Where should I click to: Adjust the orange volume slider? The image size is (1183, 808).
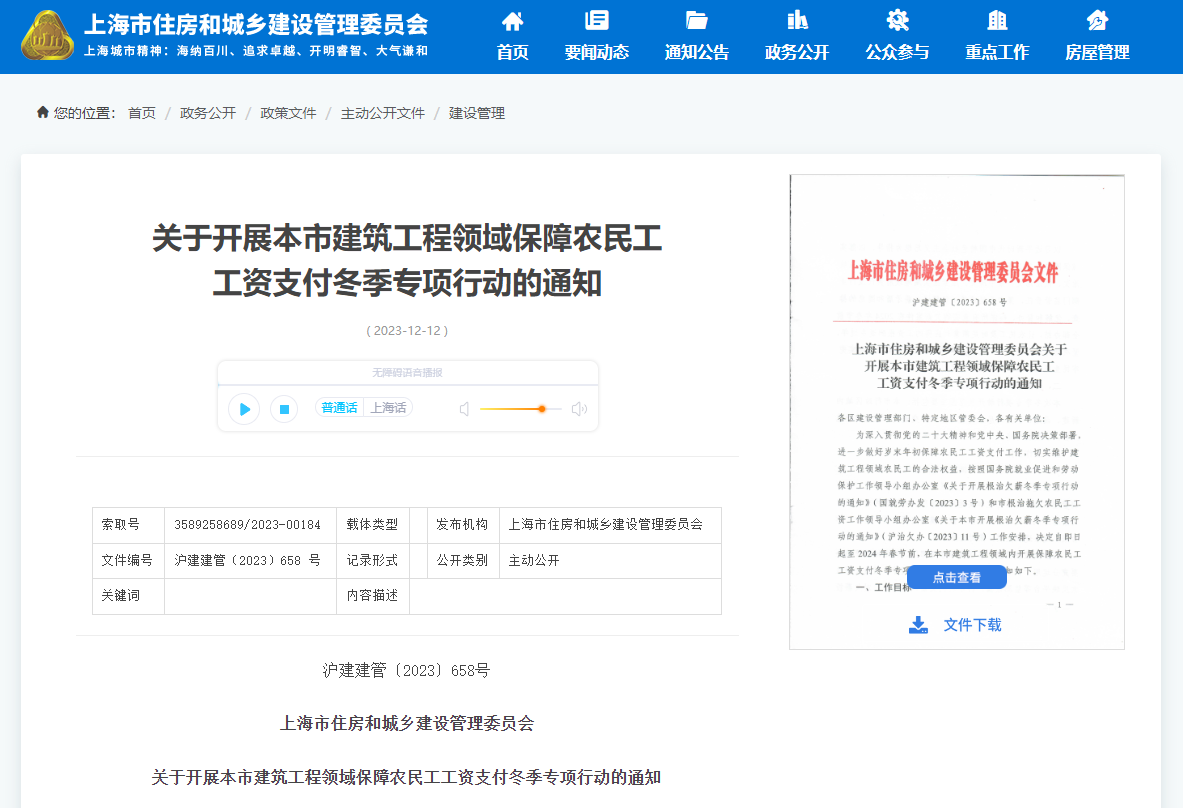[x=542, y=409]
